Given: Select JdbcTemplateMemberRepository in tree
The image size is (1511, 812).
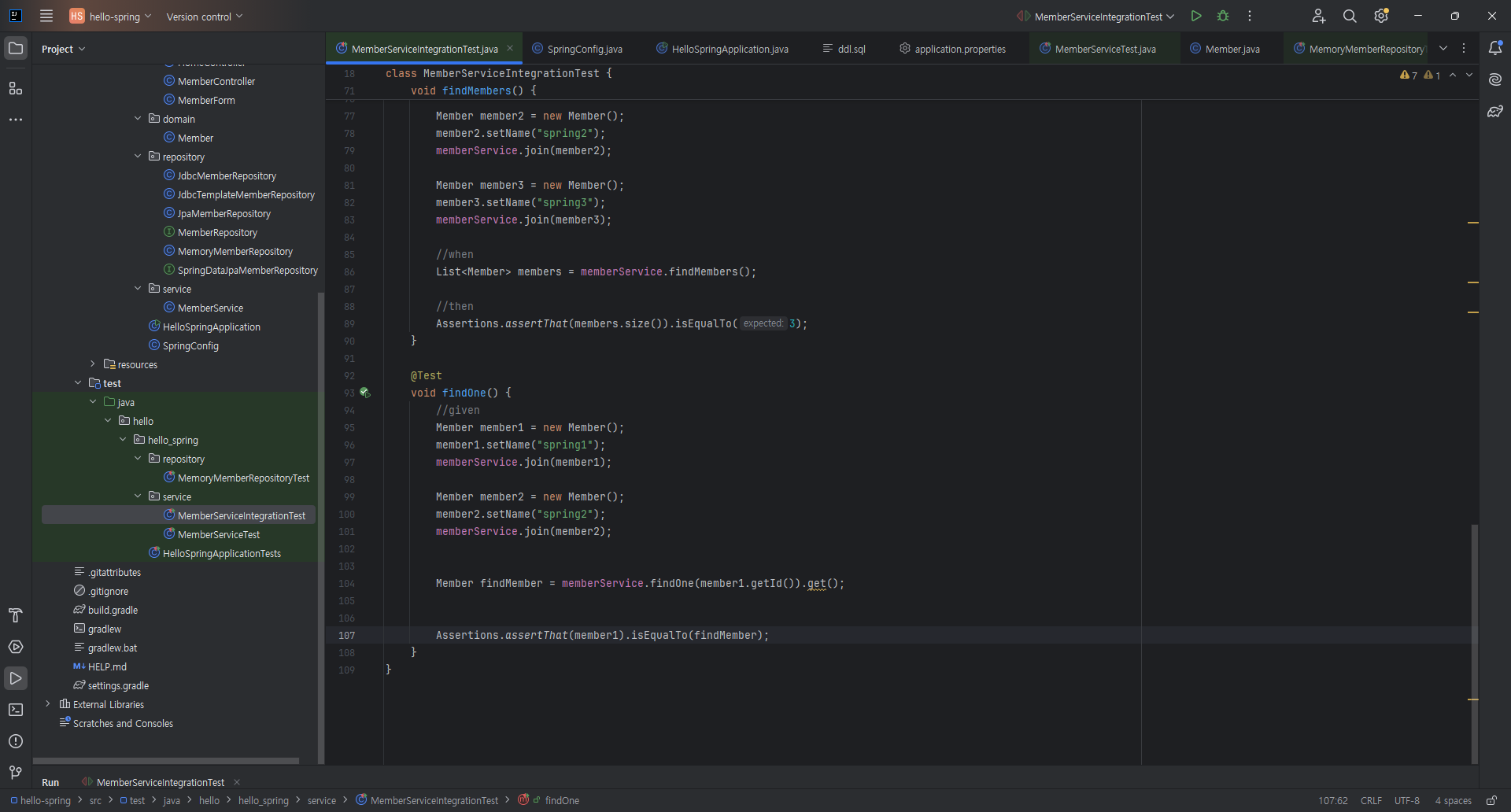Looking at the screenshot, I should tap(246, 194).
